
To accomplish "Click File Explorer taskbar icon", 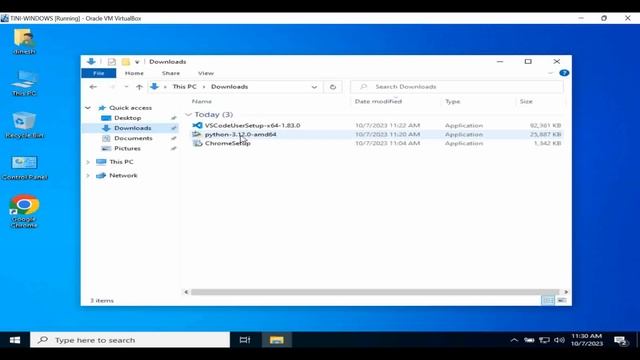I will point(276,340).
